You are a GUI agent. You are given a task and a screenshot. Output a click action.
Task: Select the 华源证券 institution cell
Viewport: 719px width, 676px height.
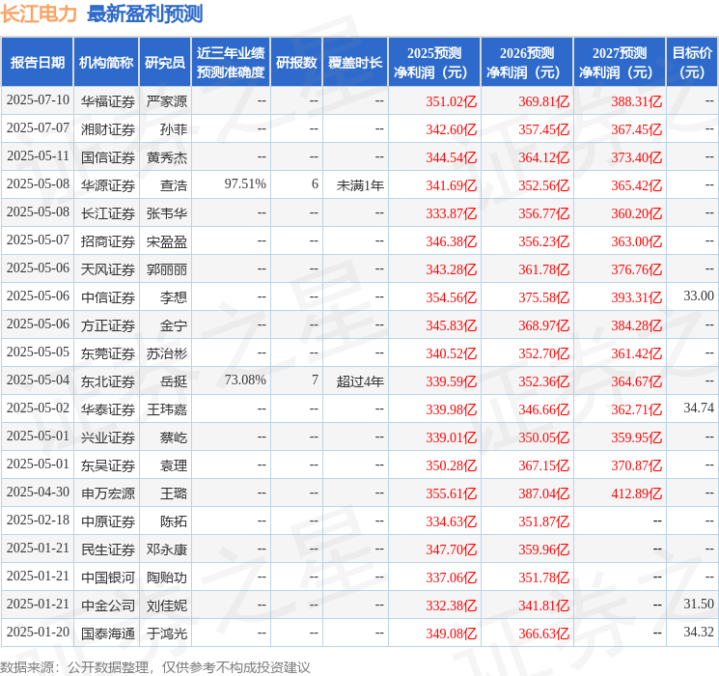[108, 185]
